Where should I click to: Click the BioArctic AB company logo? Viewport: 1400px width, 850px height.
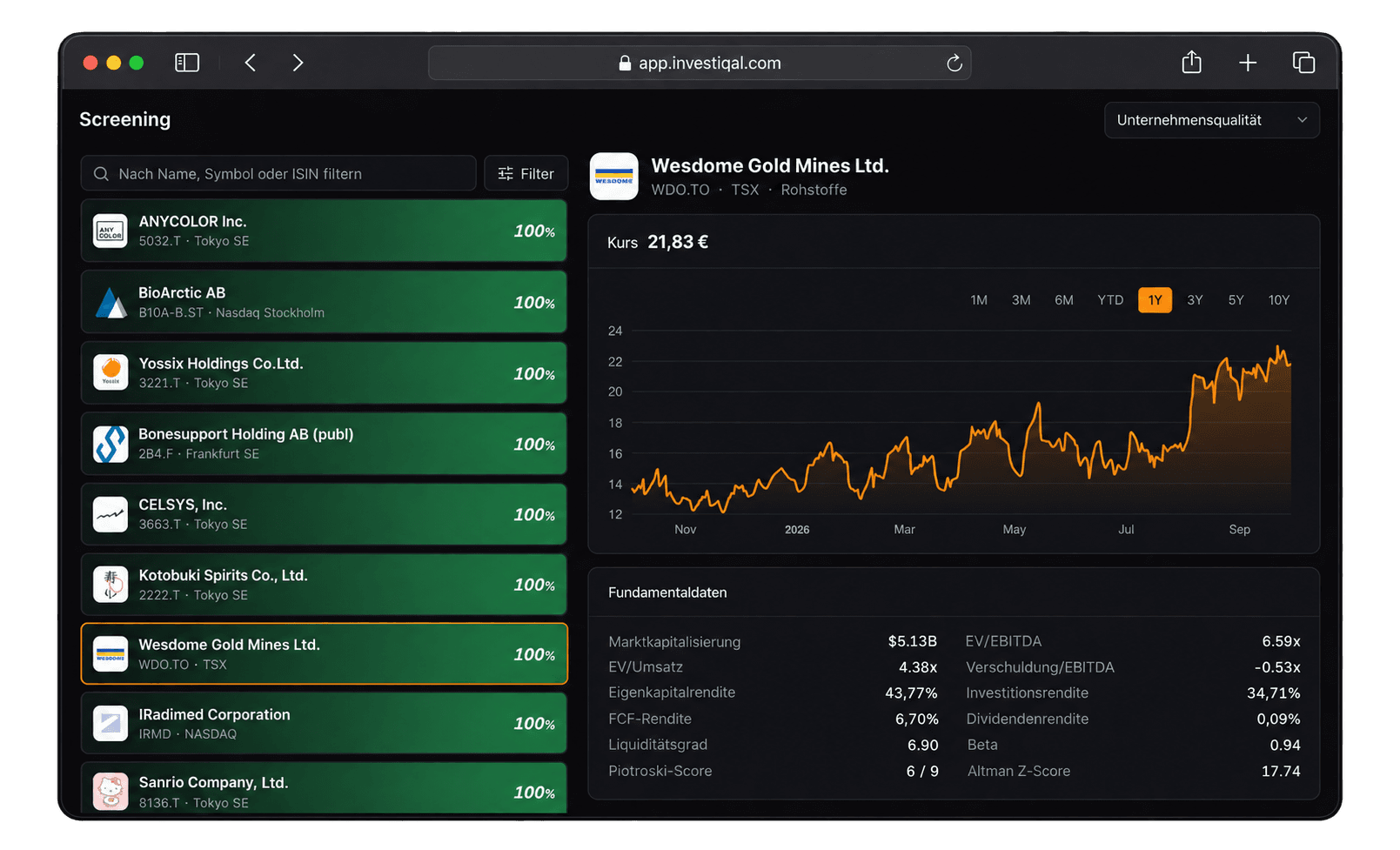(111, 302)
